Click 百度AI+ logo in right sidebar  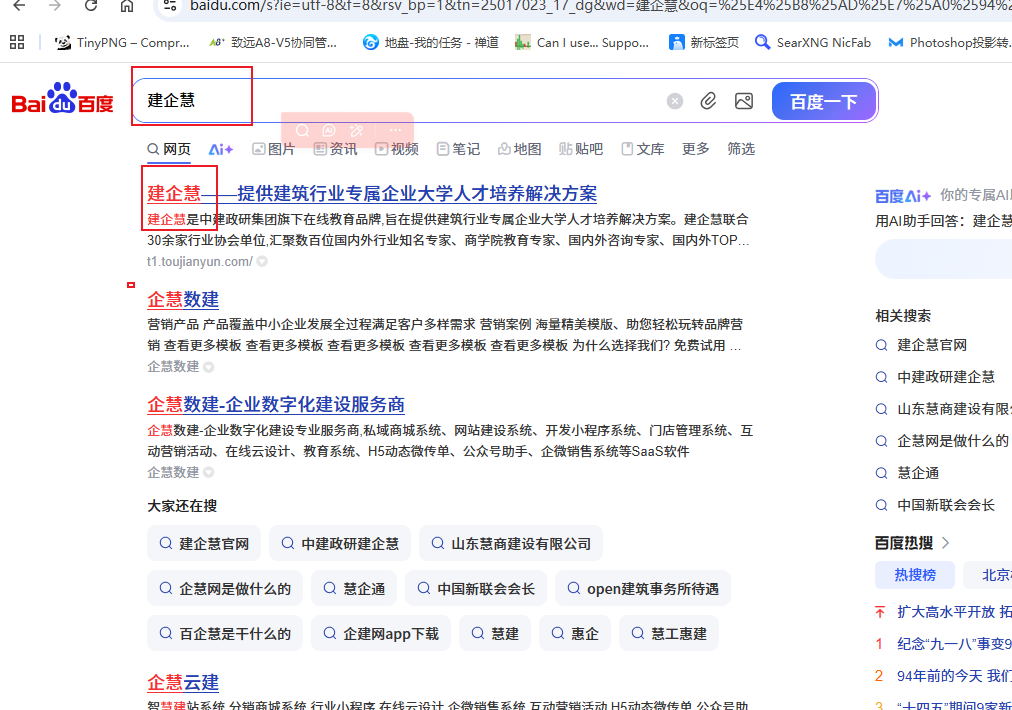[903, 196]
